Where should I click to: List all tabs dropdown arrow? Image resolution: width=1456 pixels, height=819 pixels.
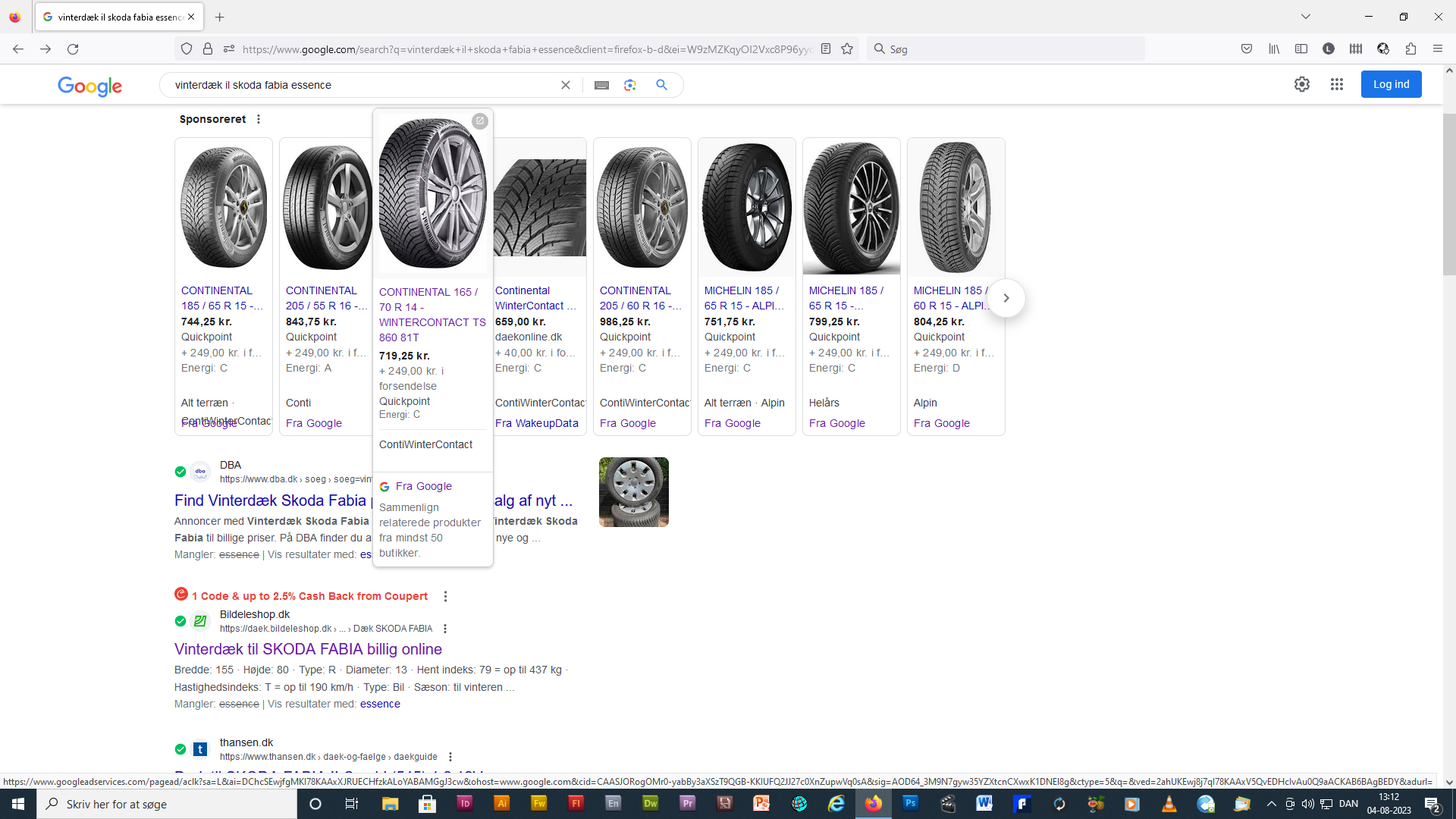pyautogui.click(x=1306, y=17)
